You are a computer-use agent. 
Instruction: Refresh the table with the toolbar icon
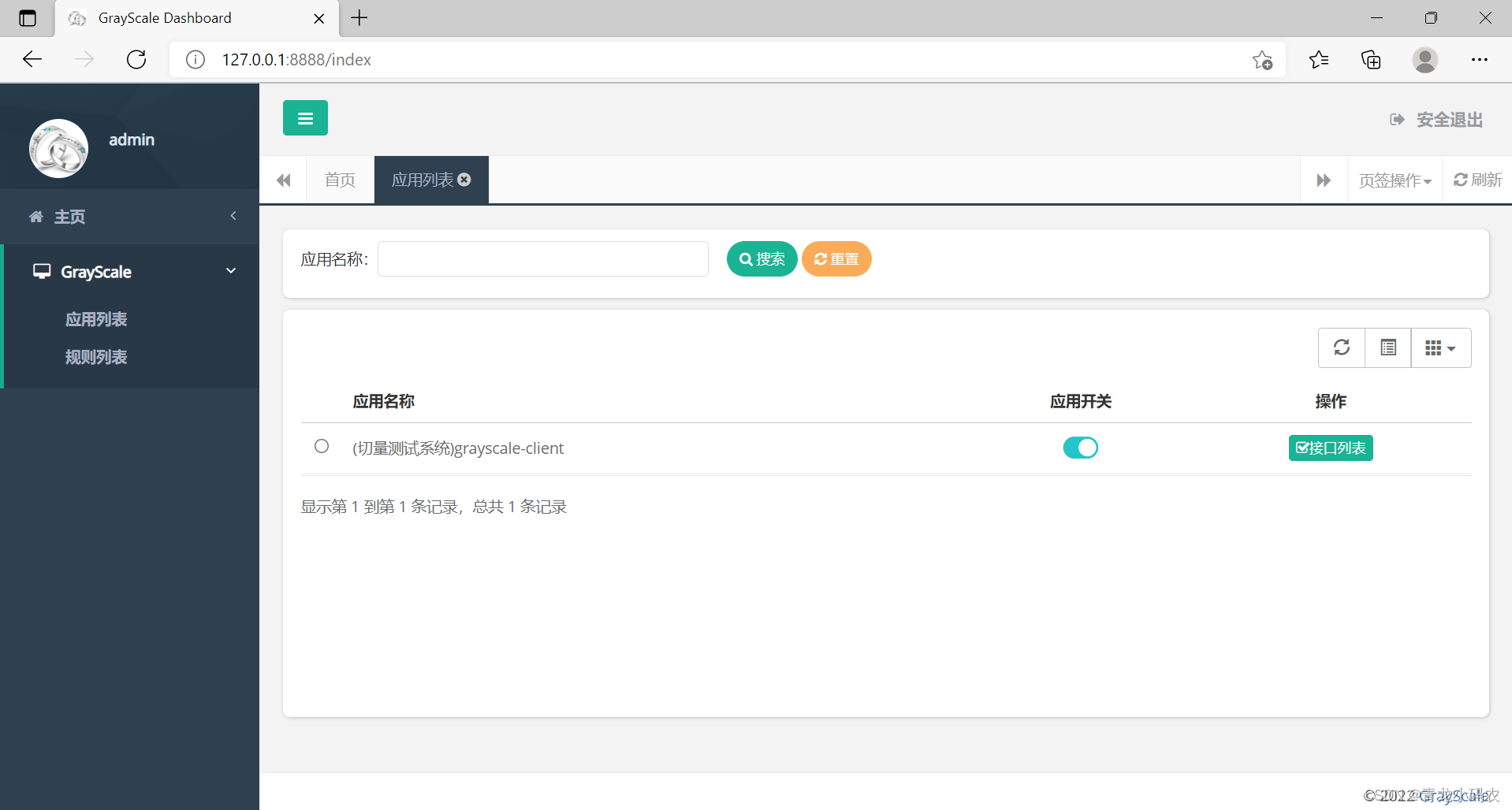coord(1342,347)
